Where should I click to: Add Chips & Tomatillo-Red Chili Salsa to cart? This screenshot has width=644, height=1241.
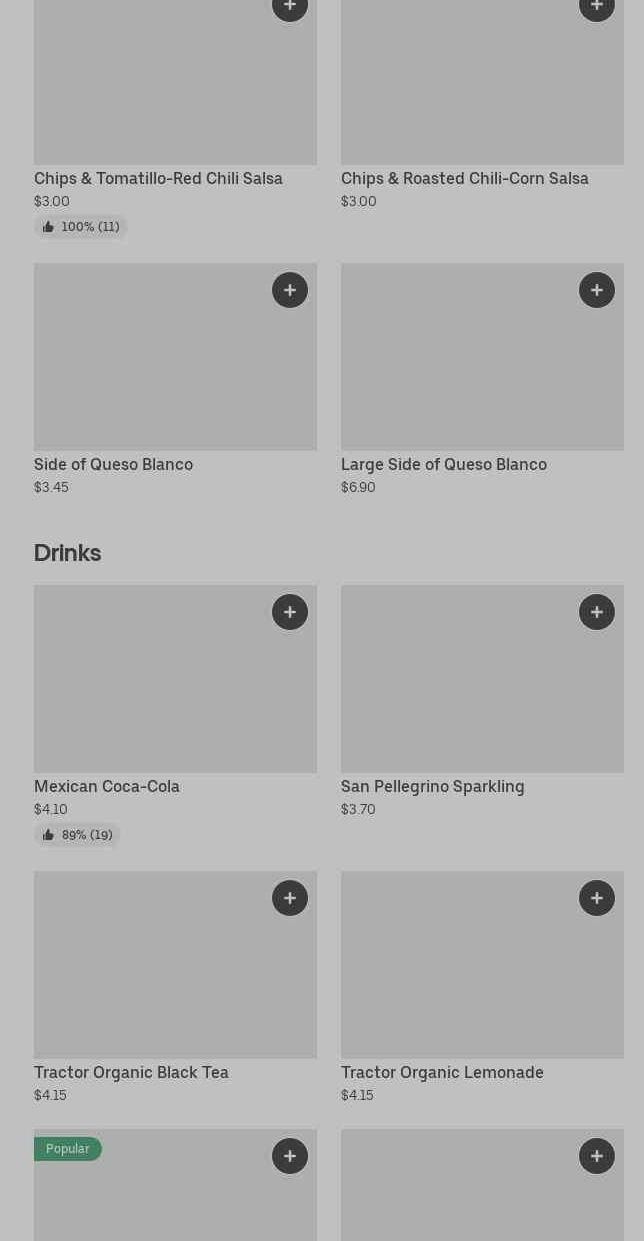pyautogui.click(x=290, y=8)
